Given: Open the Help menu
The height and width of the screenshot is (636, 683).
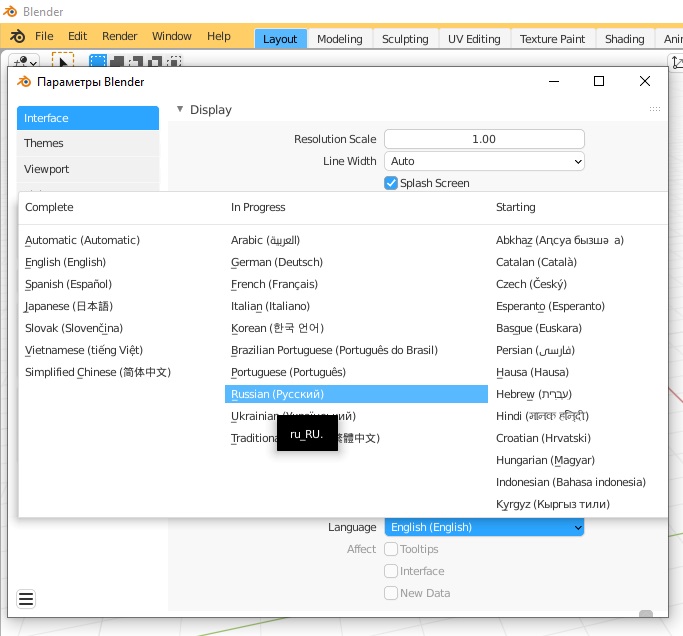Looking at the screenshot, I should pos(219,36).
